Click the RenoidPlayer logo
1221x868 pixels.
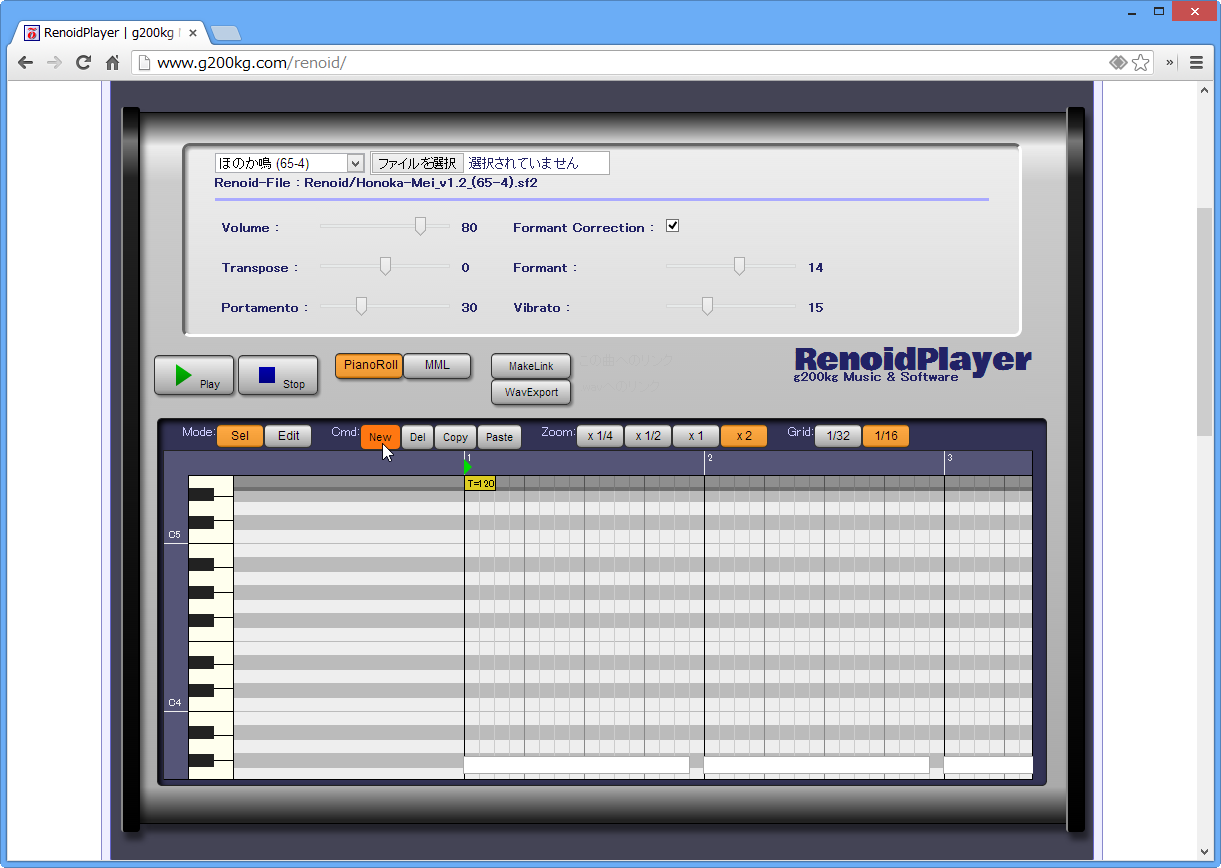point(913,364)
